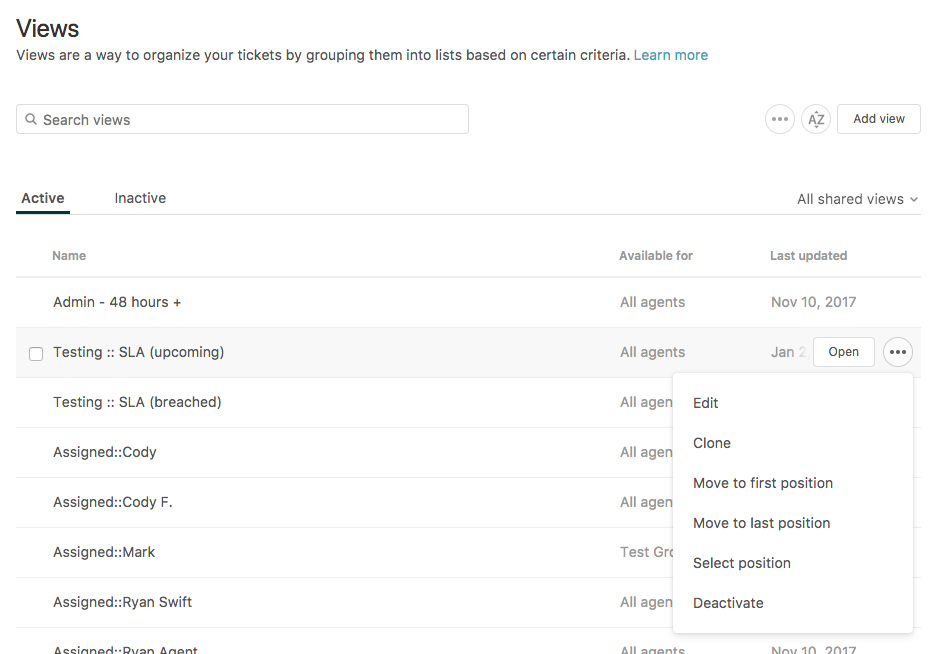Select the Testing :: SLA (breached) view
The image size is (933, 654).
click(137, 402)
